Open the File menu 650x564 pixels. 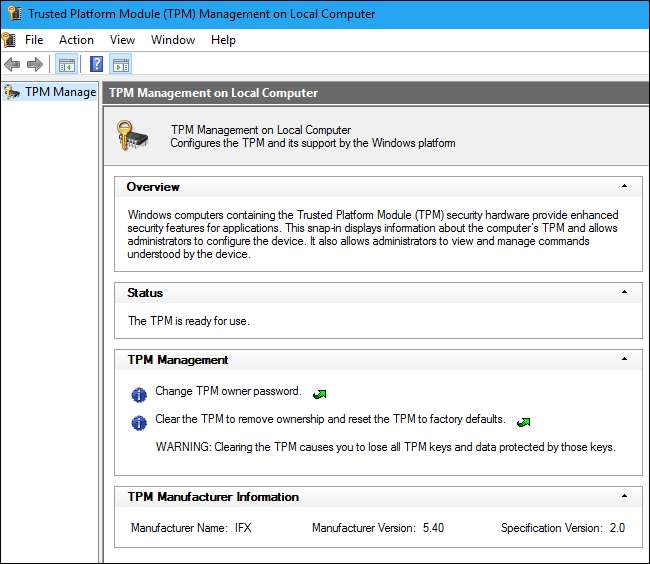coord(34,40)
